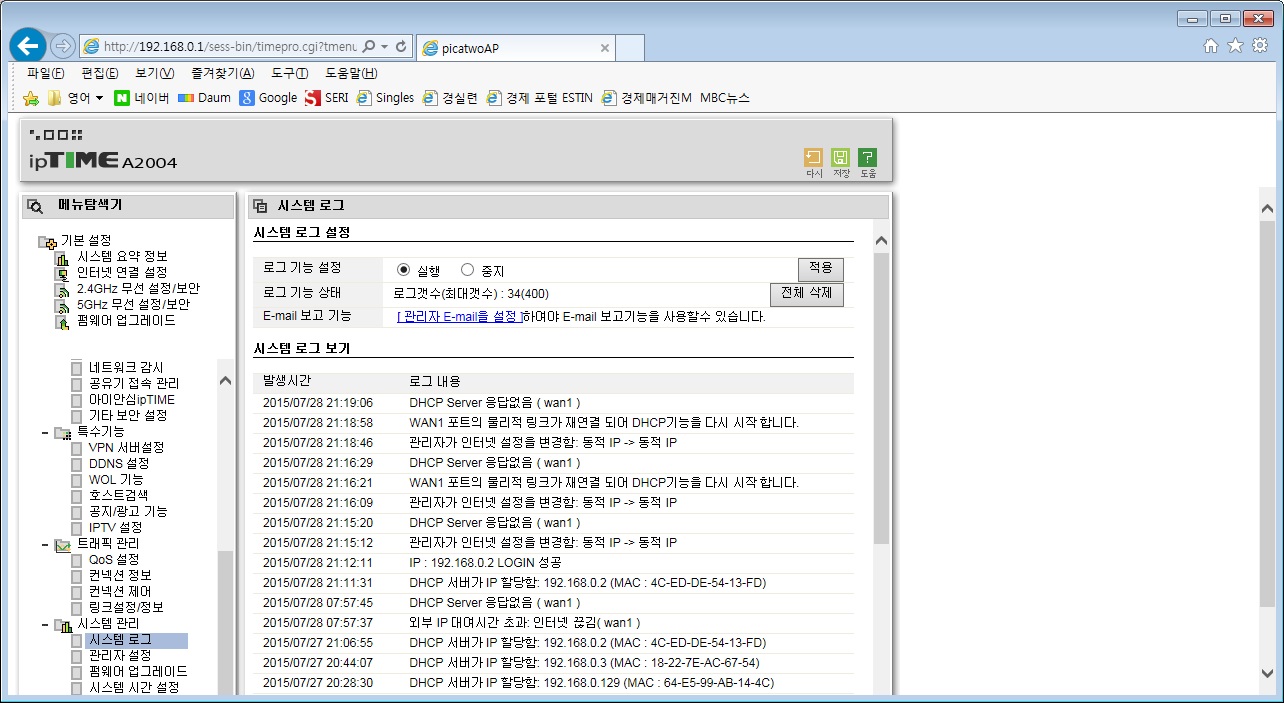Open the 영어 favorites folder dropdown
The image size is (1284, 703).
pyautogui.click(x=76, y=98)
